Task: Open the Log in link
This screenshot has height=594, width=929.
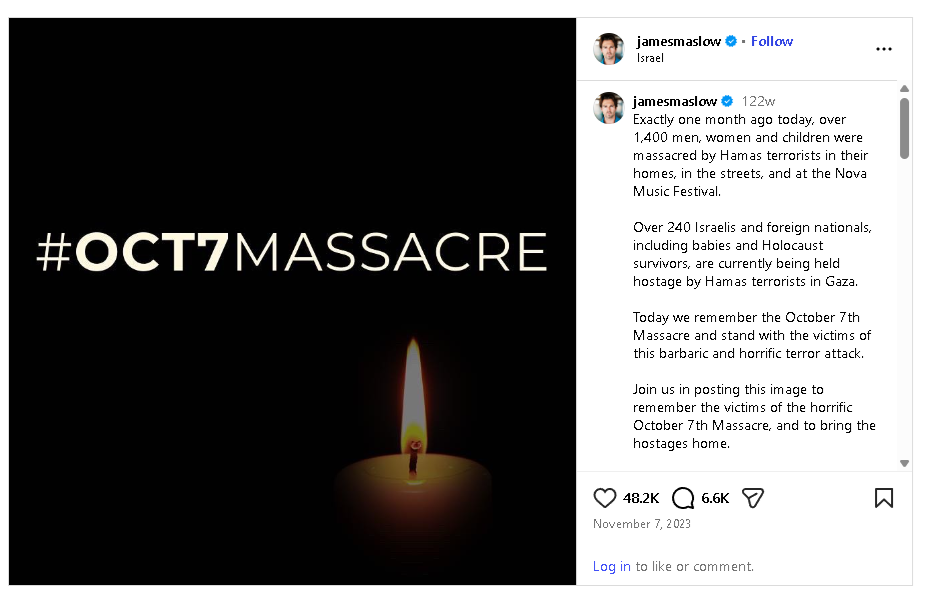Action: point(611,567)
